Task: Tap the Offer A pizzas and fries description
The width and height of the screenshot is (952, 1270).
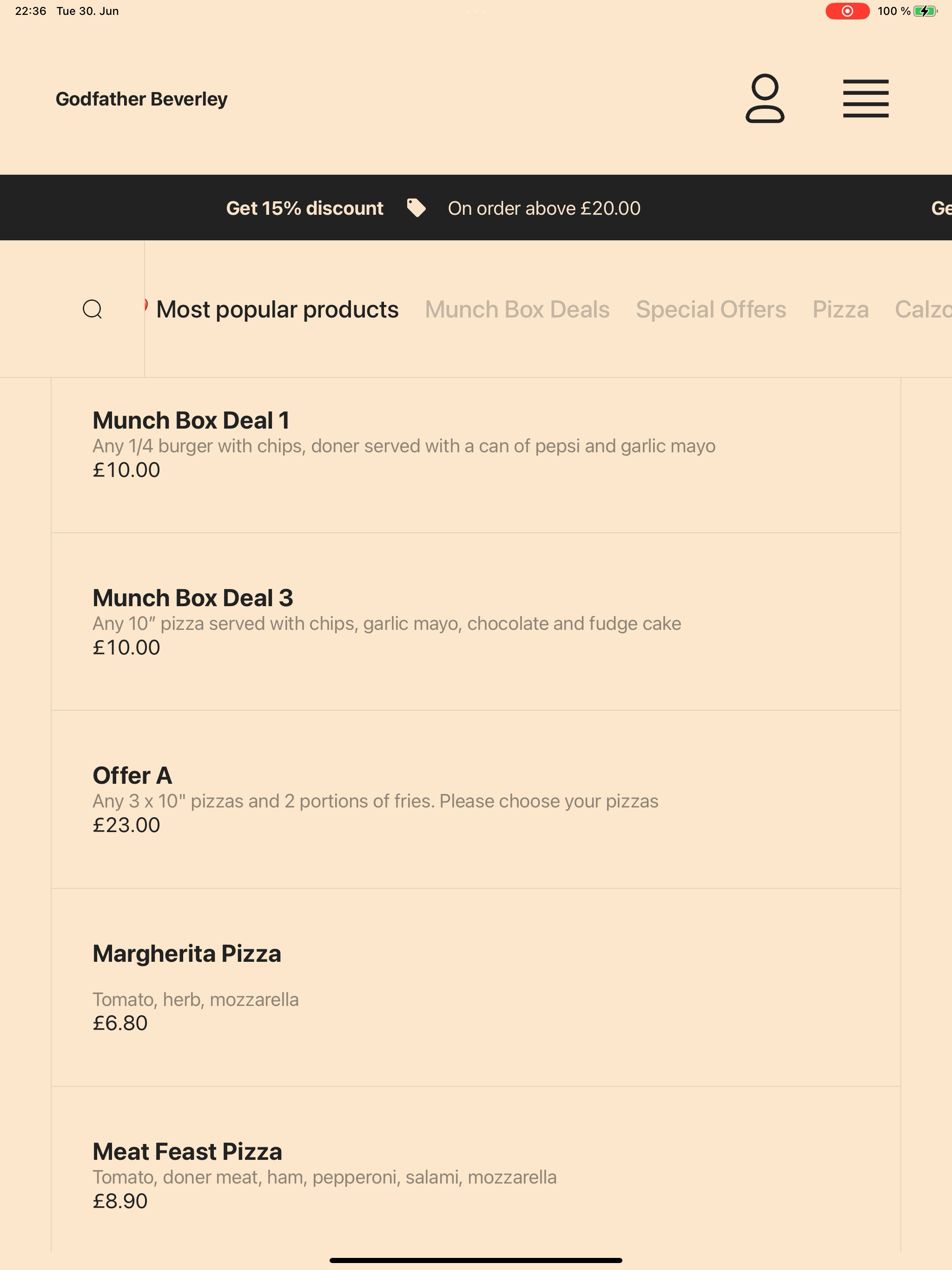Action: [x=375, y=801]
